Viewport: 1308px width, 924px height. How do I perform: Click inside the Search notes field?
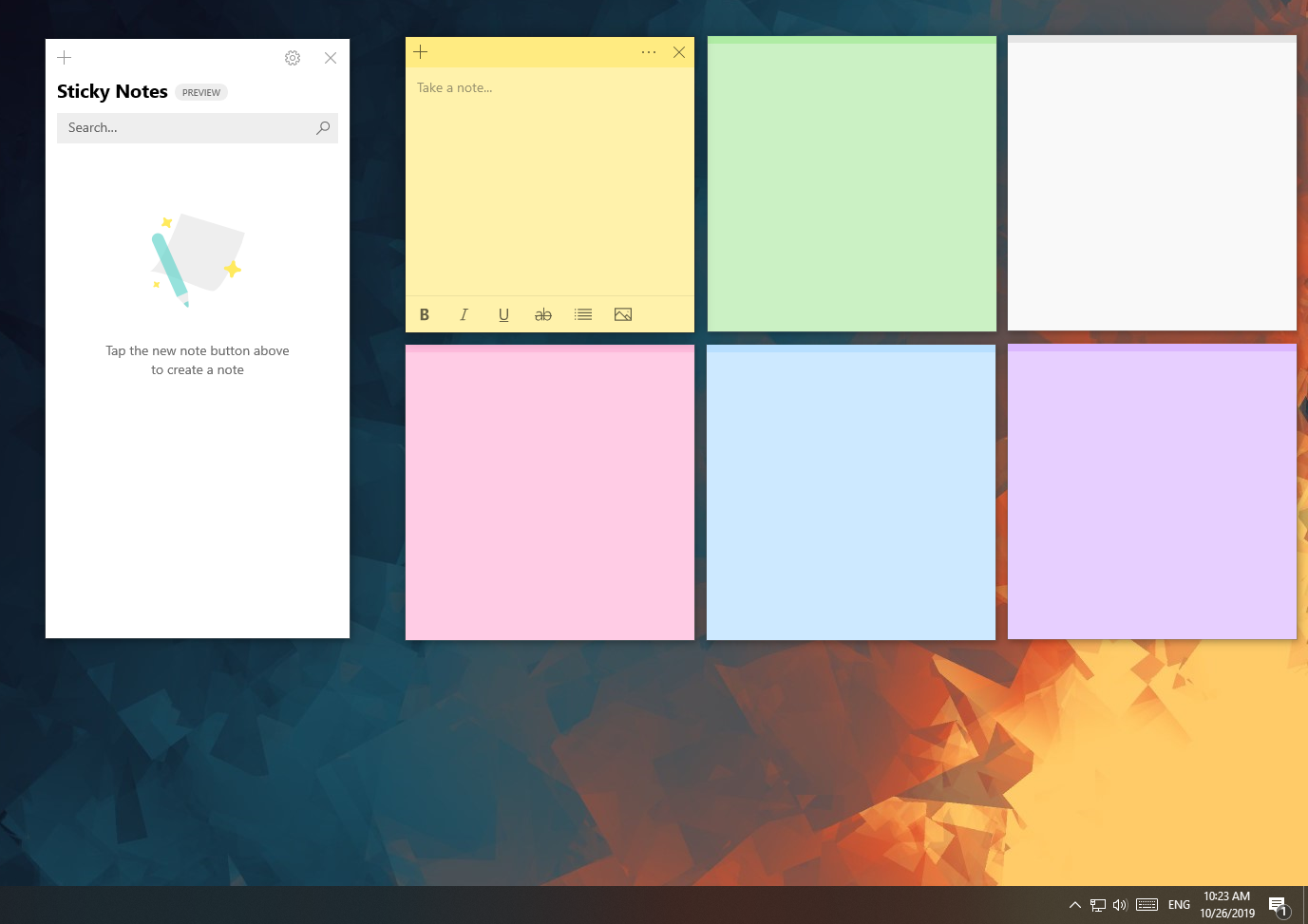coord(185,128)
